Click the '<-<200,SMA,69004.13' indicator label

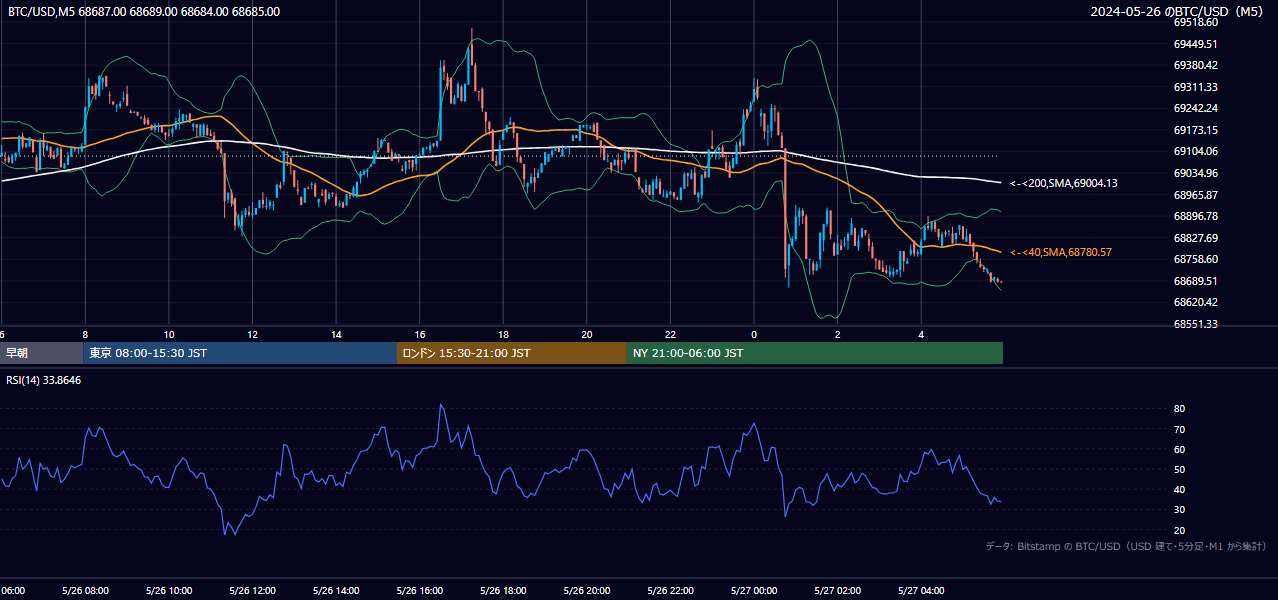coord(1063,183)
